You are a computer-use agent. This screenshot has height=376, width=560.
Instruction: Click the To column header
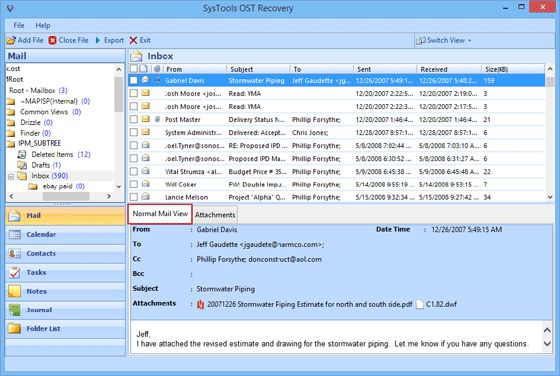[x=321, y=69]
